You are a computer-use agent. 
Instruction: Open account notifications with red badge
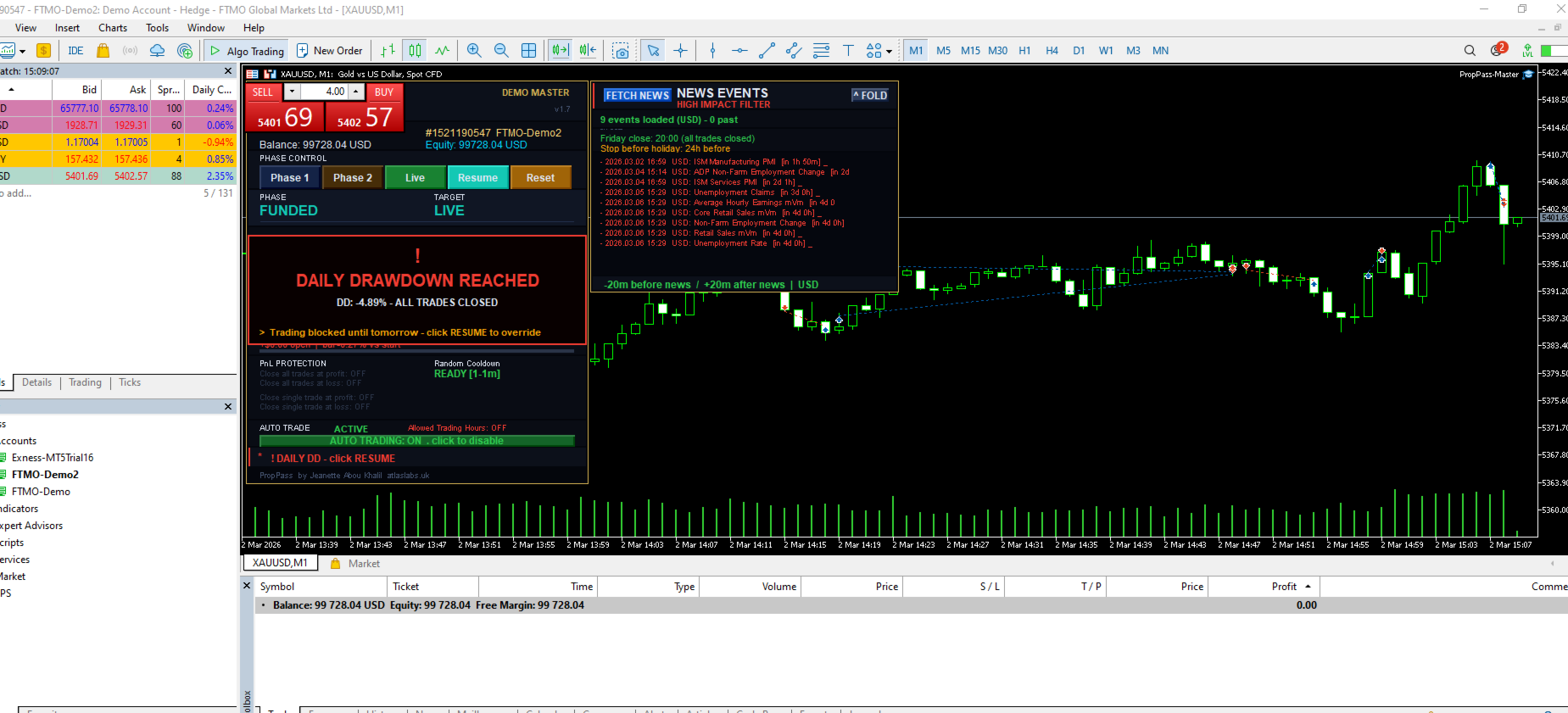1498,50
